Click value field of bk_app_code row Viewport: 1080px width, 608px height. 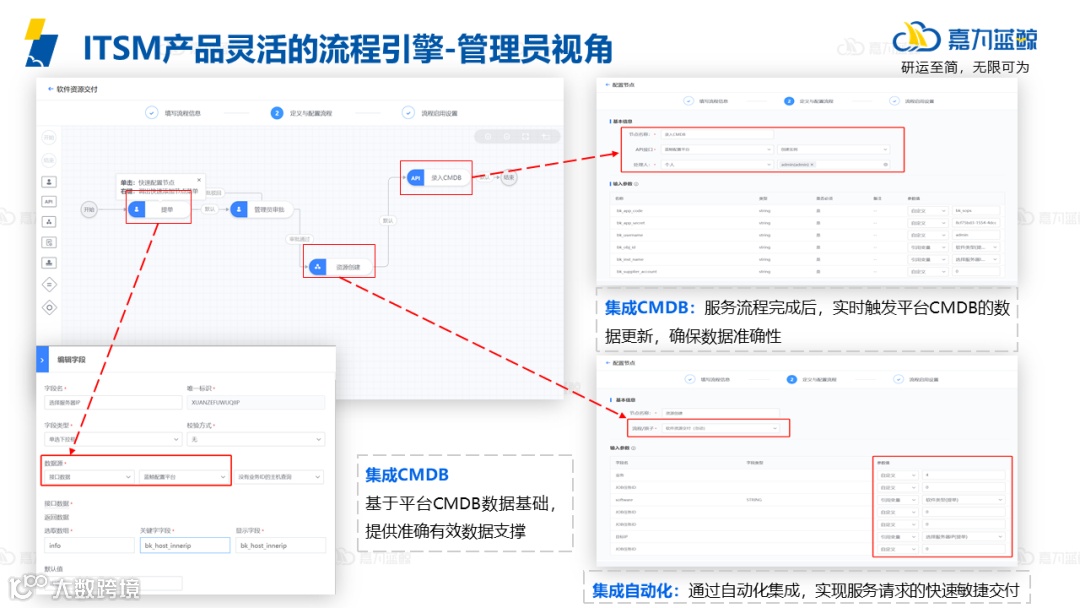976,211
